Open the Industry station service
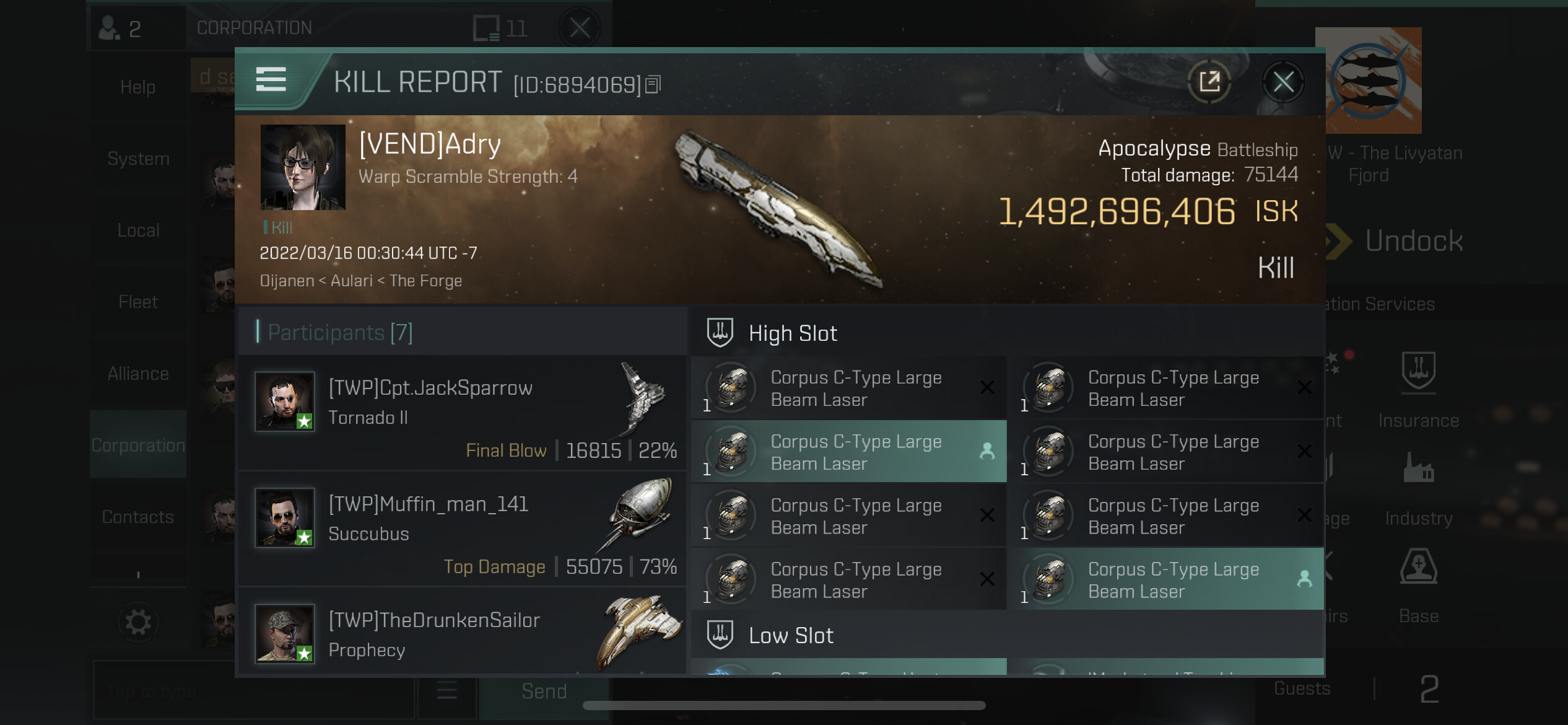1568x725 pixels. coord(1418,488)
